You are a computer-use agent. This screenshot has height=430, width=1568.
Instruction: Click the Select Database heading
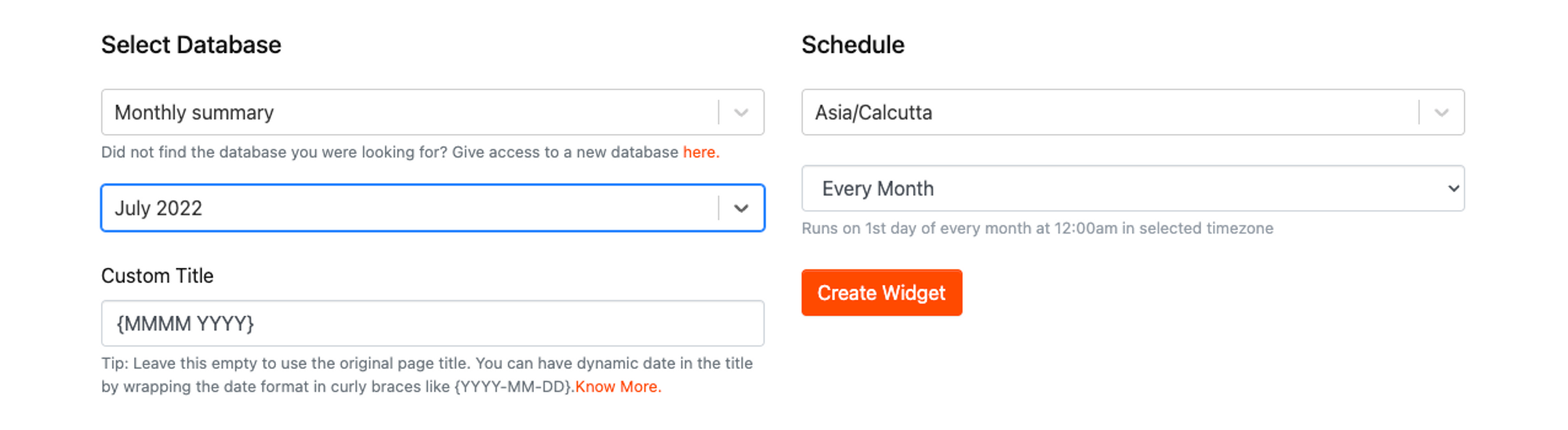click(x=191, y=45)
